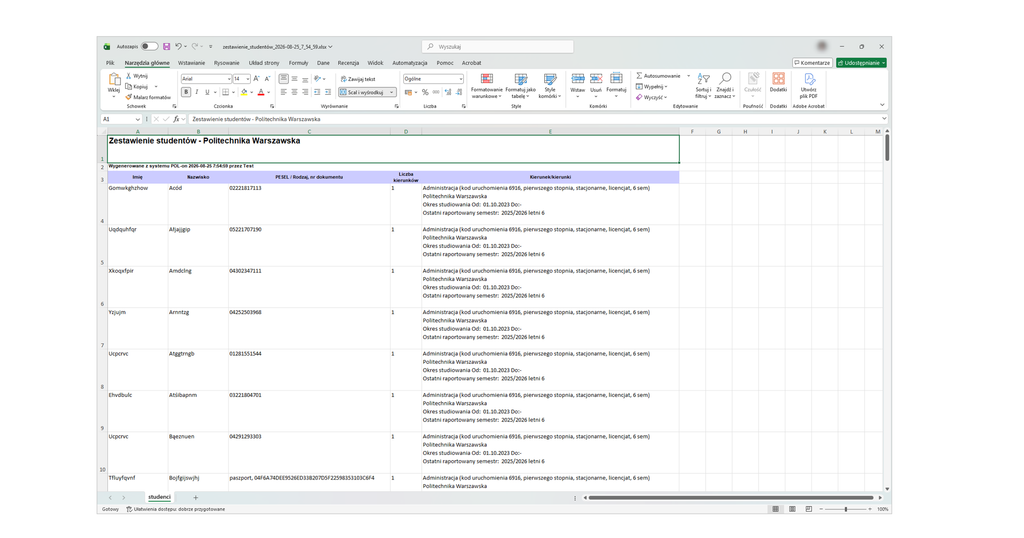1024x538 pixels.
Task: Click Zawijaj tekst wrap text
Action: click(358, 78)
